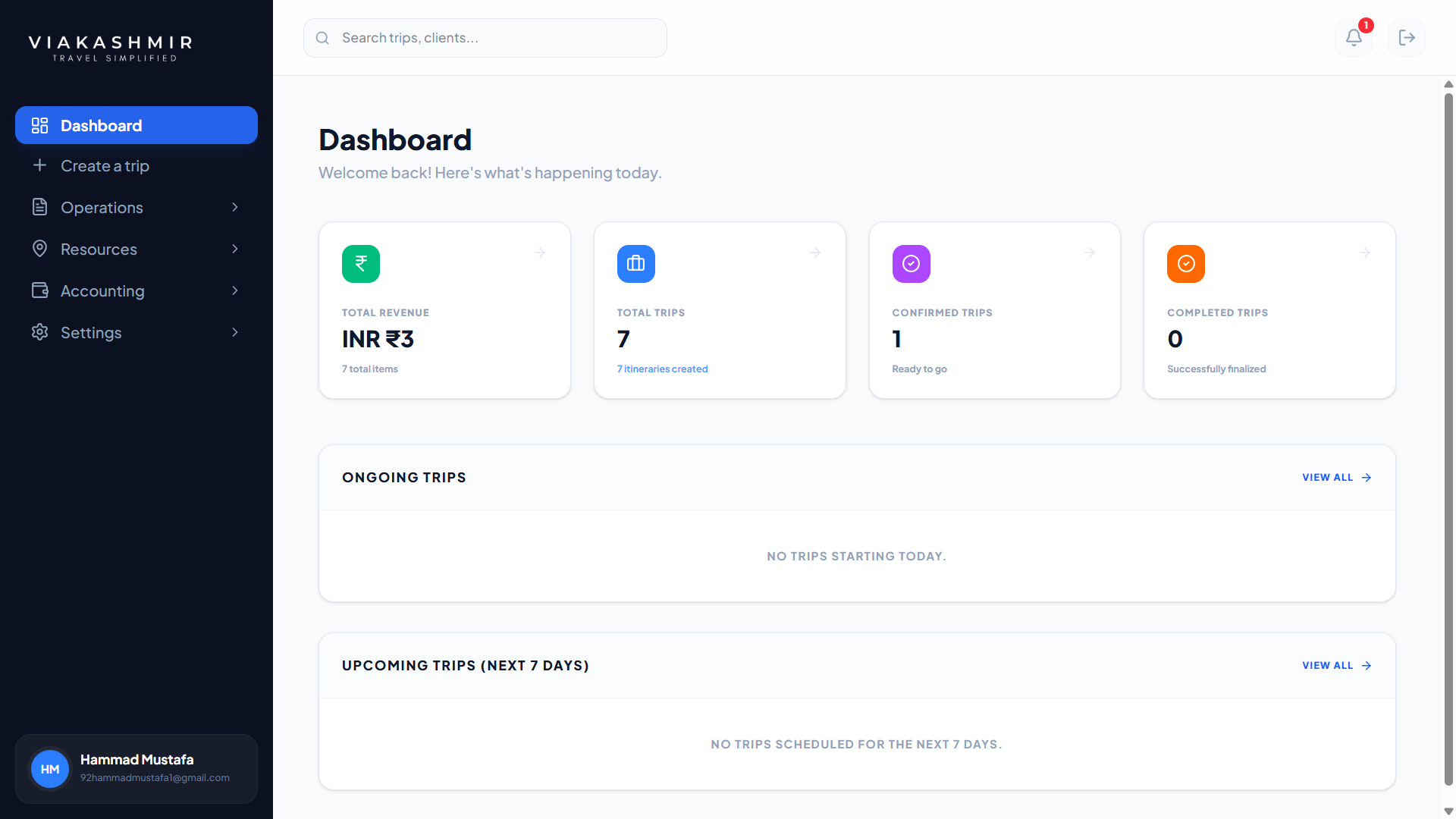
Task: Click View All for Upcoming Trips
Action: [x=1337, y=665]
